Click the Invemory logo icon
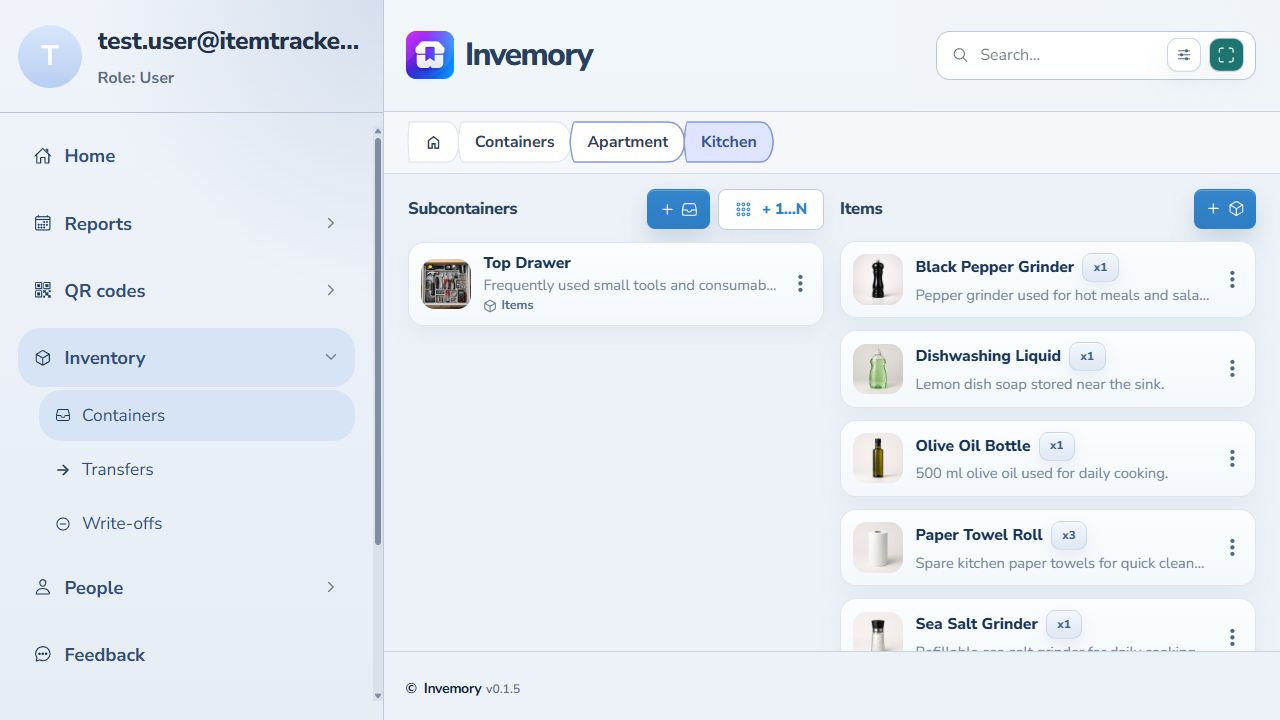1280x720 pixels. tap(430, 55)
